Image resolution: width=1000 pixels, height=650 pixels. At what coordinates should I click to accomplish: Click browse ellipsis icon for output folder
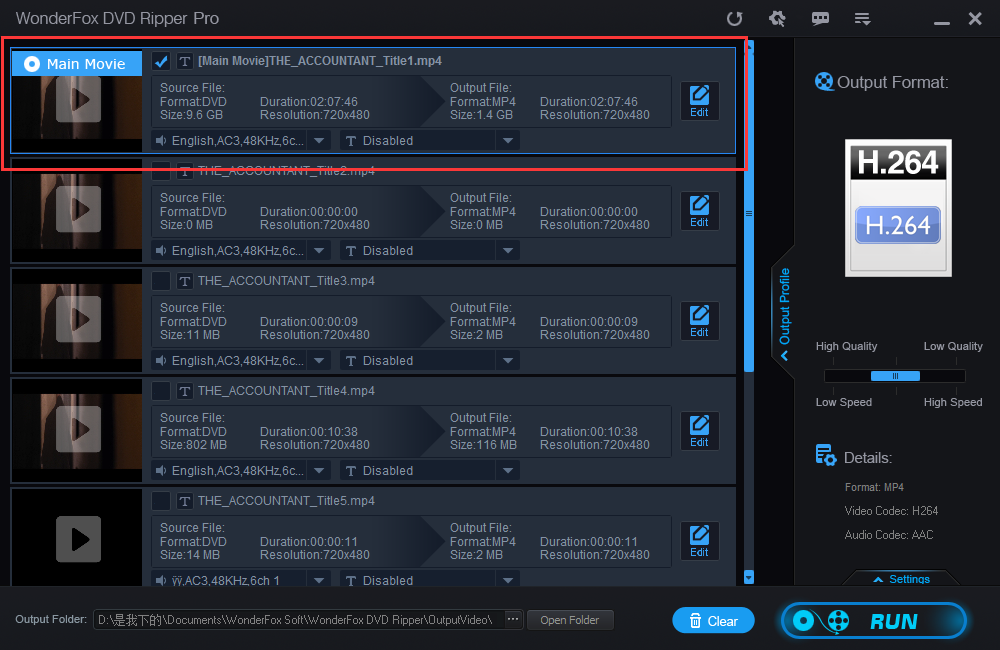[x=513, y=620]
